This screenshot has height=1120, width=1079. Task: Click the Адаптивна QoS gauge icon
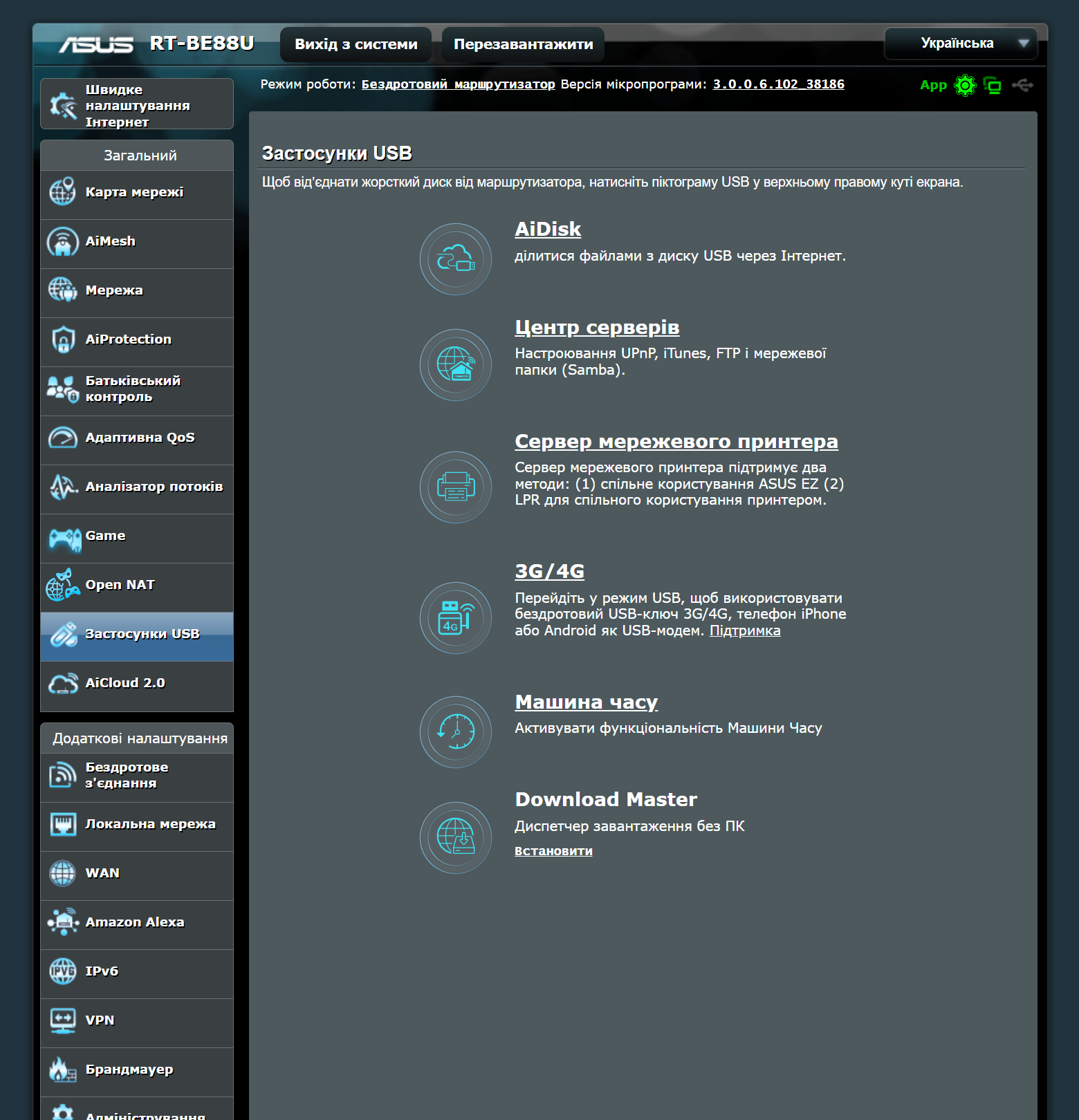(63, 438)
